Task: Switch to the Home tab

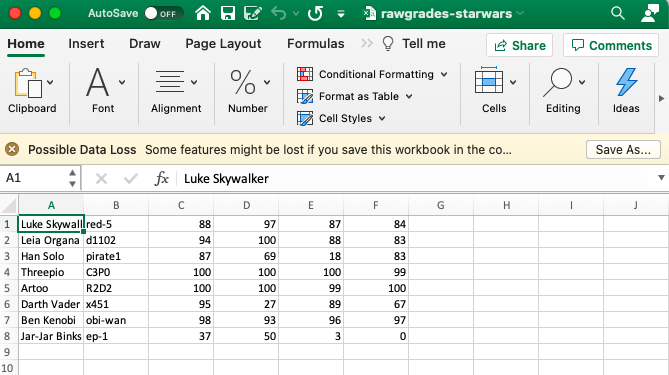Action: pyautogui.click(x=26, y=44)
